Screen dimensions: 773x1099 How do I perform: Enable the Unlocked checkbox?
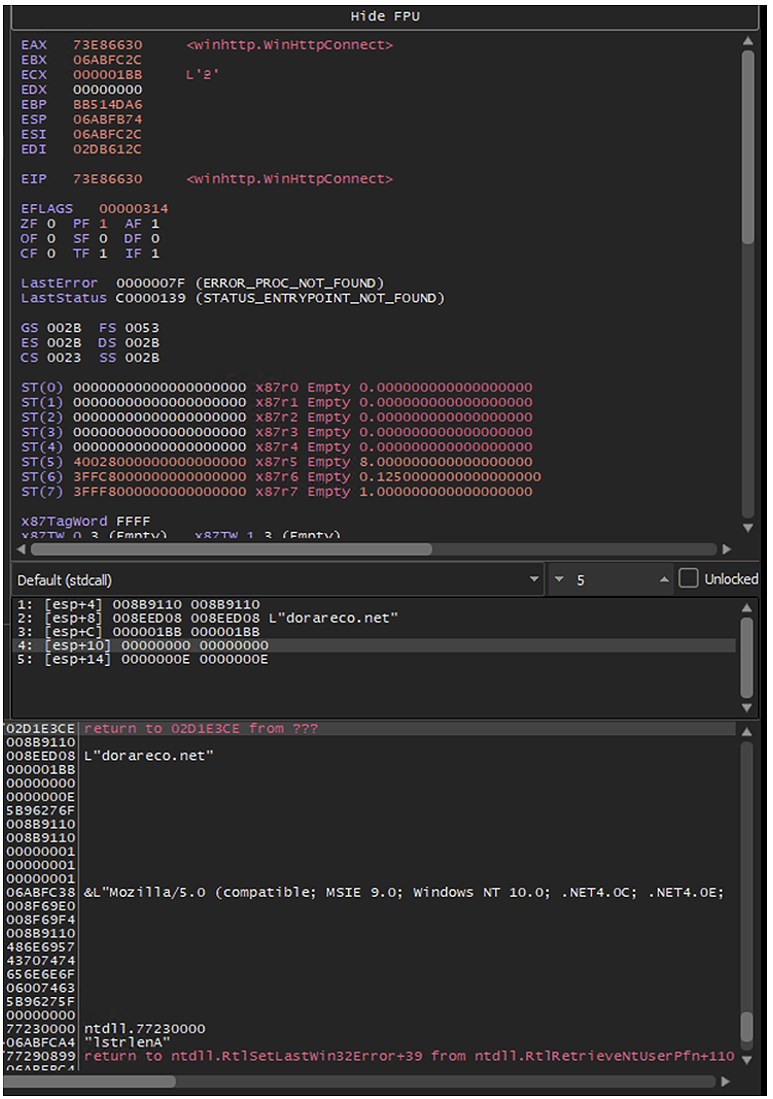[x=688, y=579]
